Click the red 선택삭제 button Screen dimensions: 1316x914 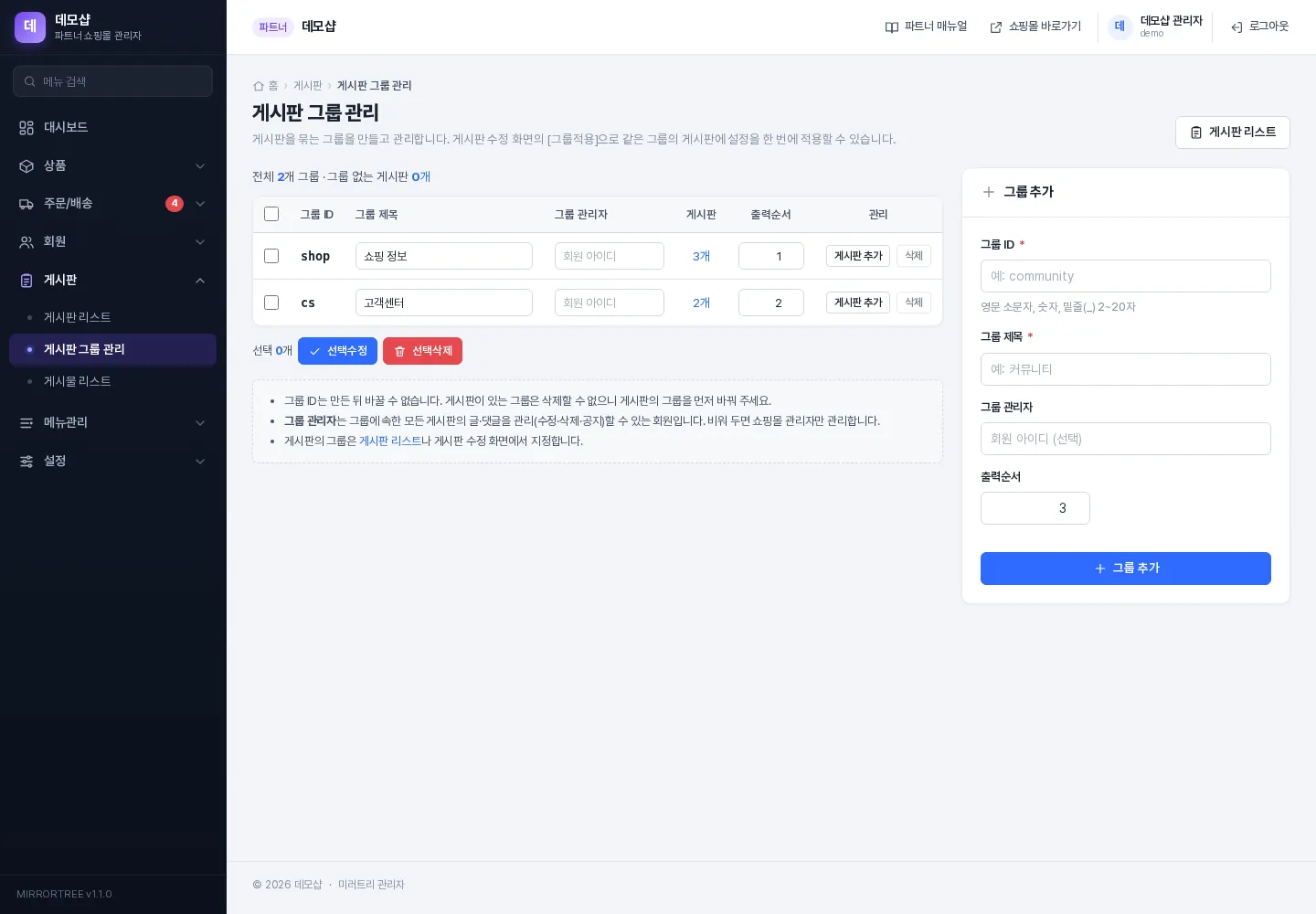422,351
